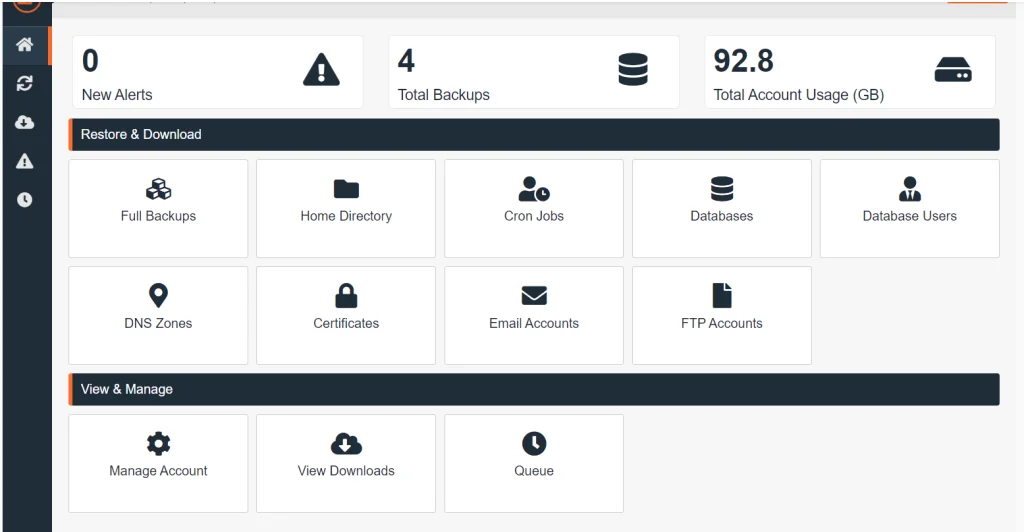Click the Manage Account gear icon
1024x532 pixels.
click(158, 444)
